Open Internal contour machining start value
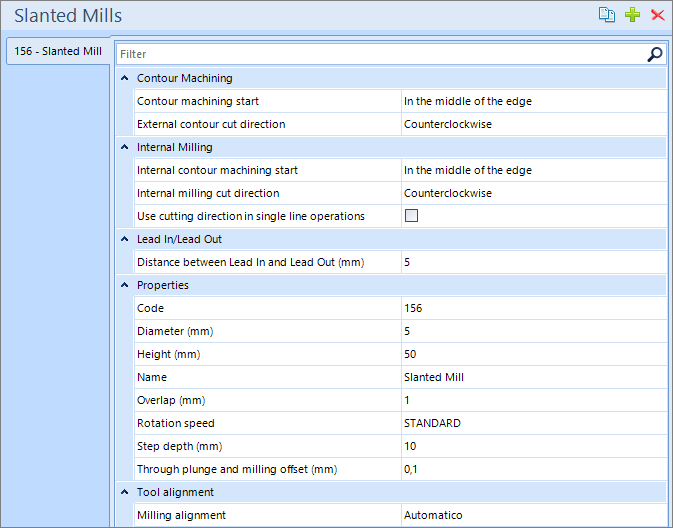The width and height of the screenshot is (673, 528). 534,170
